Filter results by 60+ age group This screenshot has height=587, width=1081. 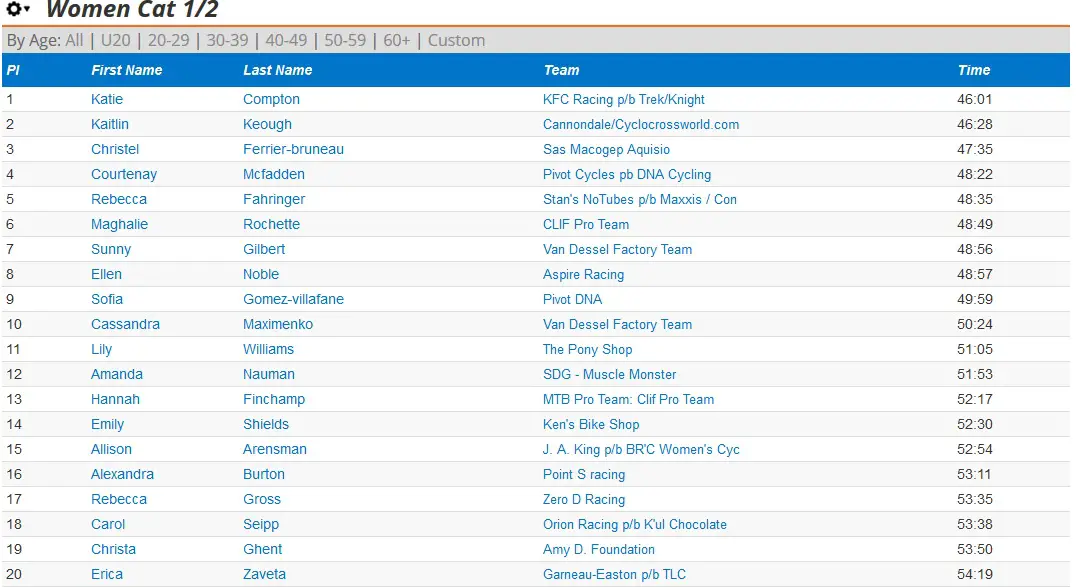(x=396, y=41)
